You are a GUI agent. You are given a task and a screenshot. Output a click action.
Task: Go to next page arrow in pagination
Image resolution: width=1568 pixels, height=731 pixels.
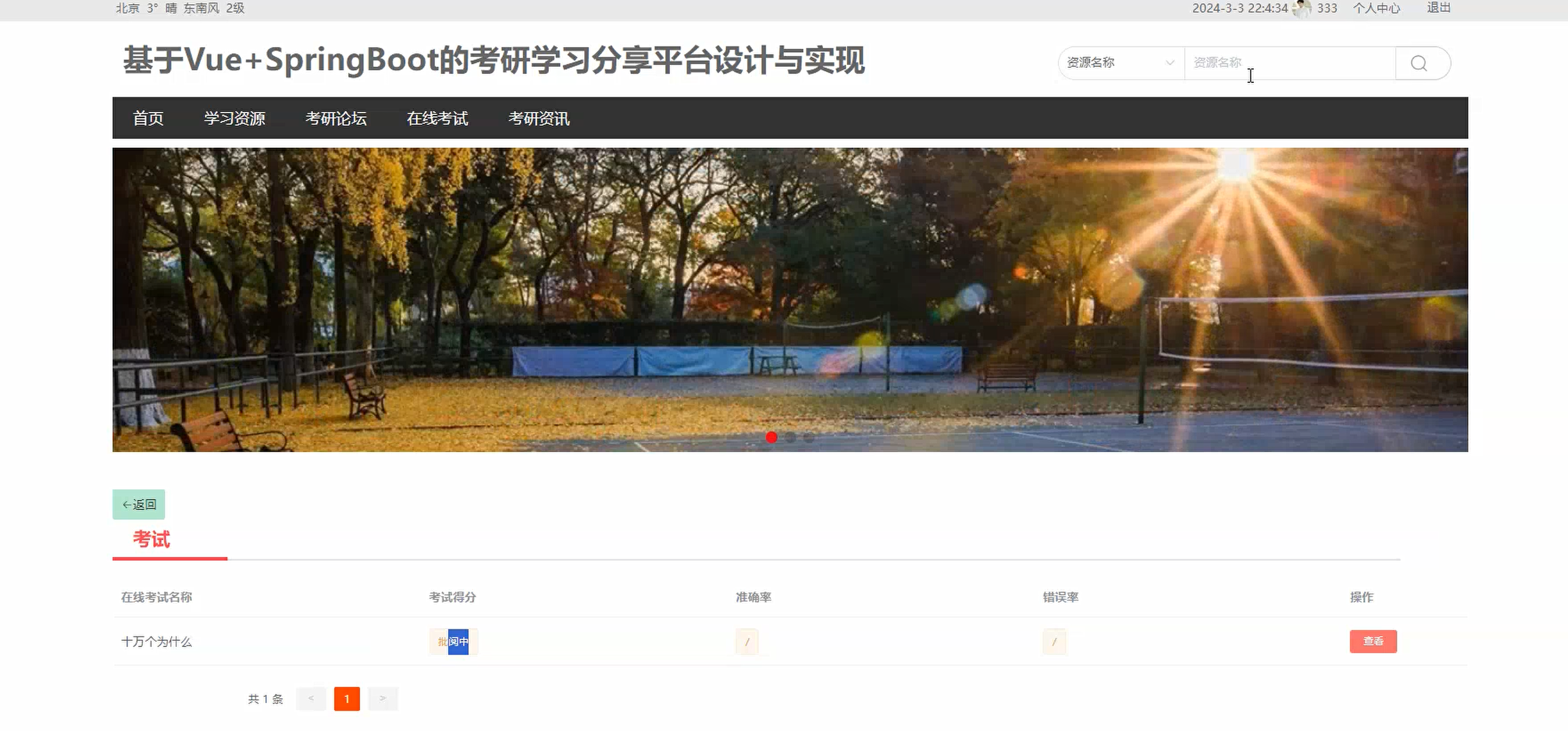(383, 698)
